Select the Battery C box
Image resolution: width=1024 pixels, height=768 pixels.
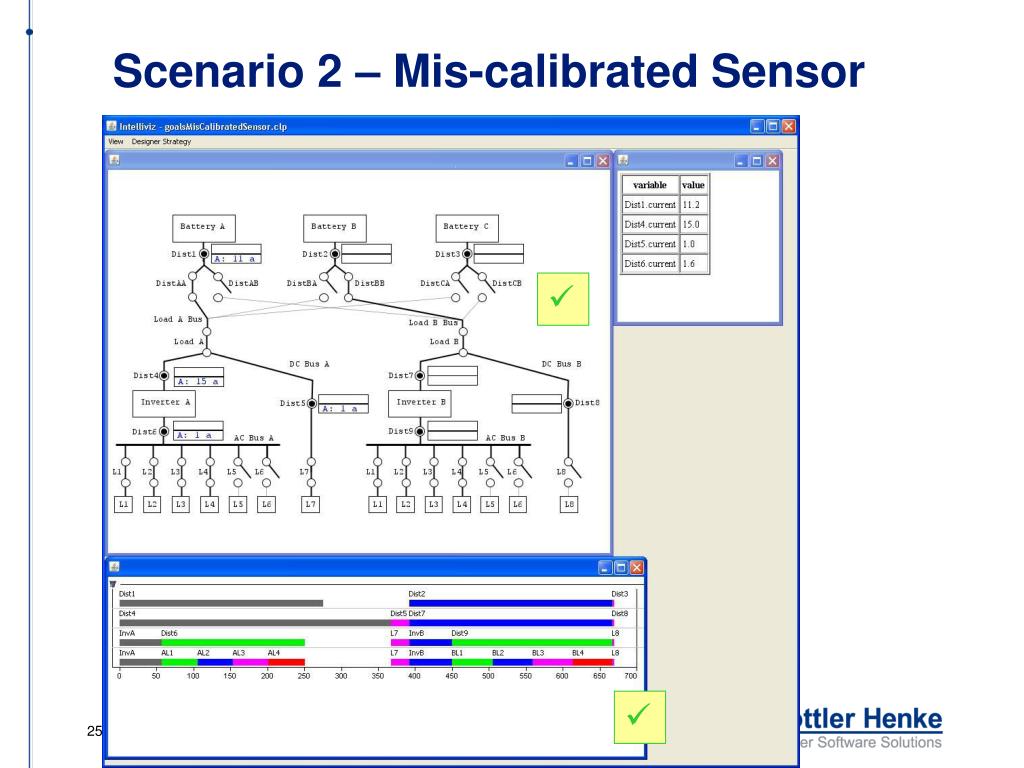click(466, 228)
